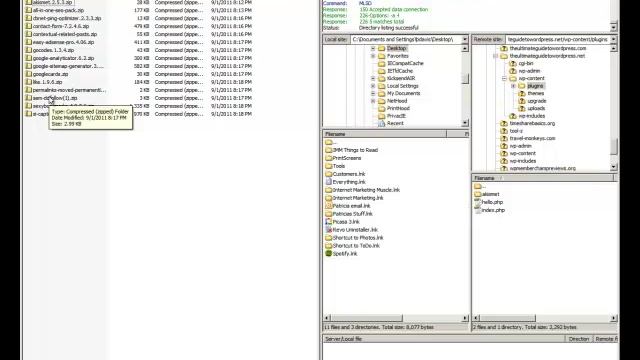Image resolution: width=640 pixels, height=360 pixels.
Task: Click scroll-down arrow of remote tree scrollbar
Action: coord(613,167)
